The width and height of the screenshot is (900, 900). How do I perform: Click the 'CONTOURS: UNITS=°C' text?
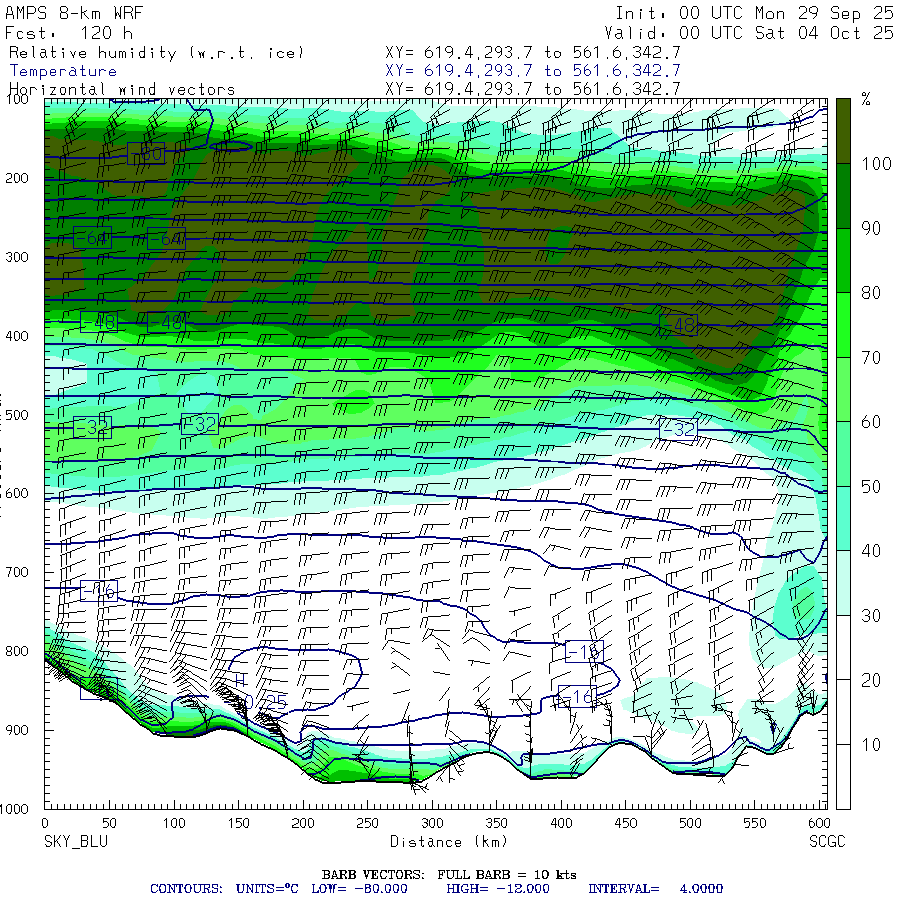[224, 889]
